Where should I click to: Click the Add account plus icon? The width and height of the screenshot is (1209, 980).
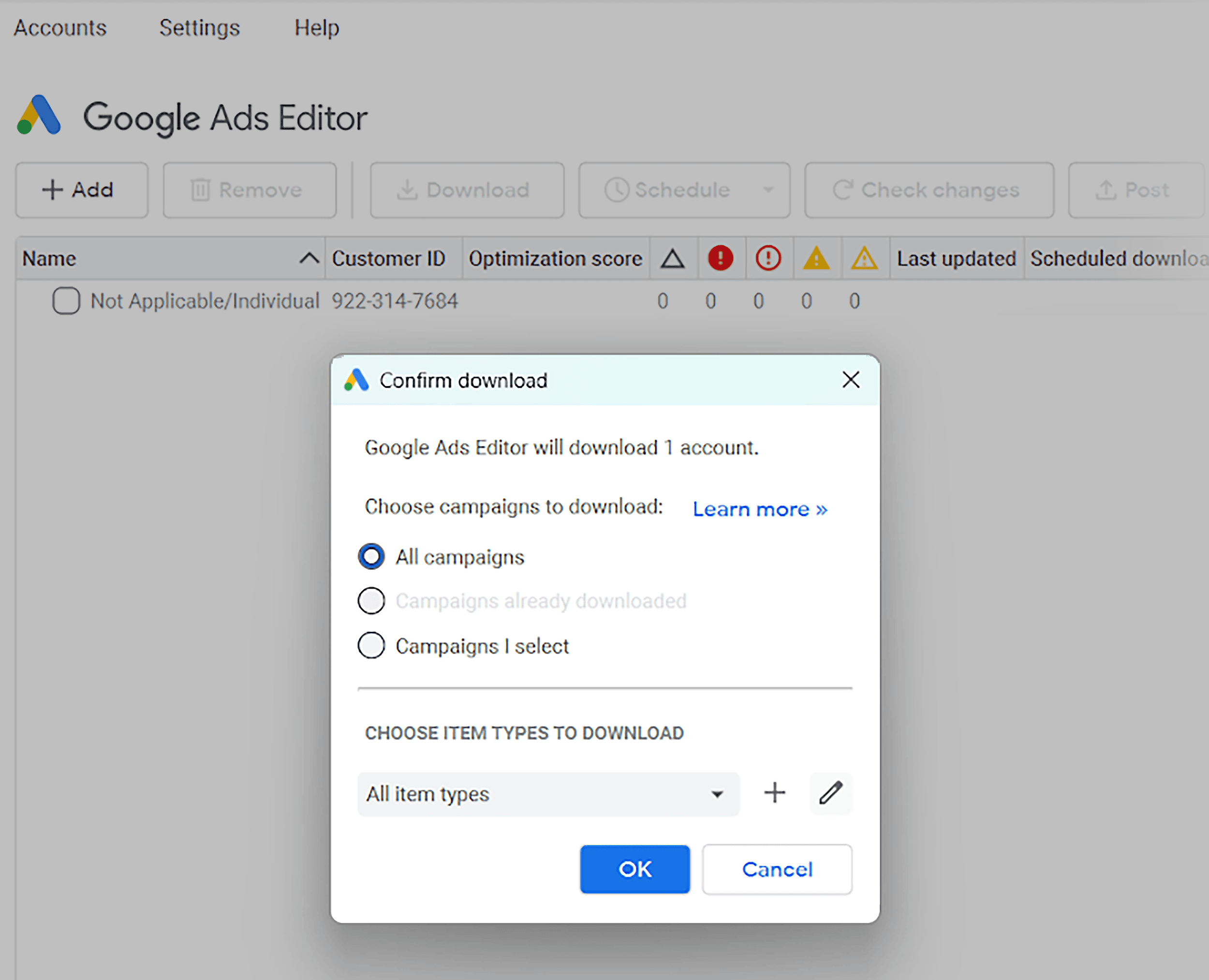[x=53, y=190]
